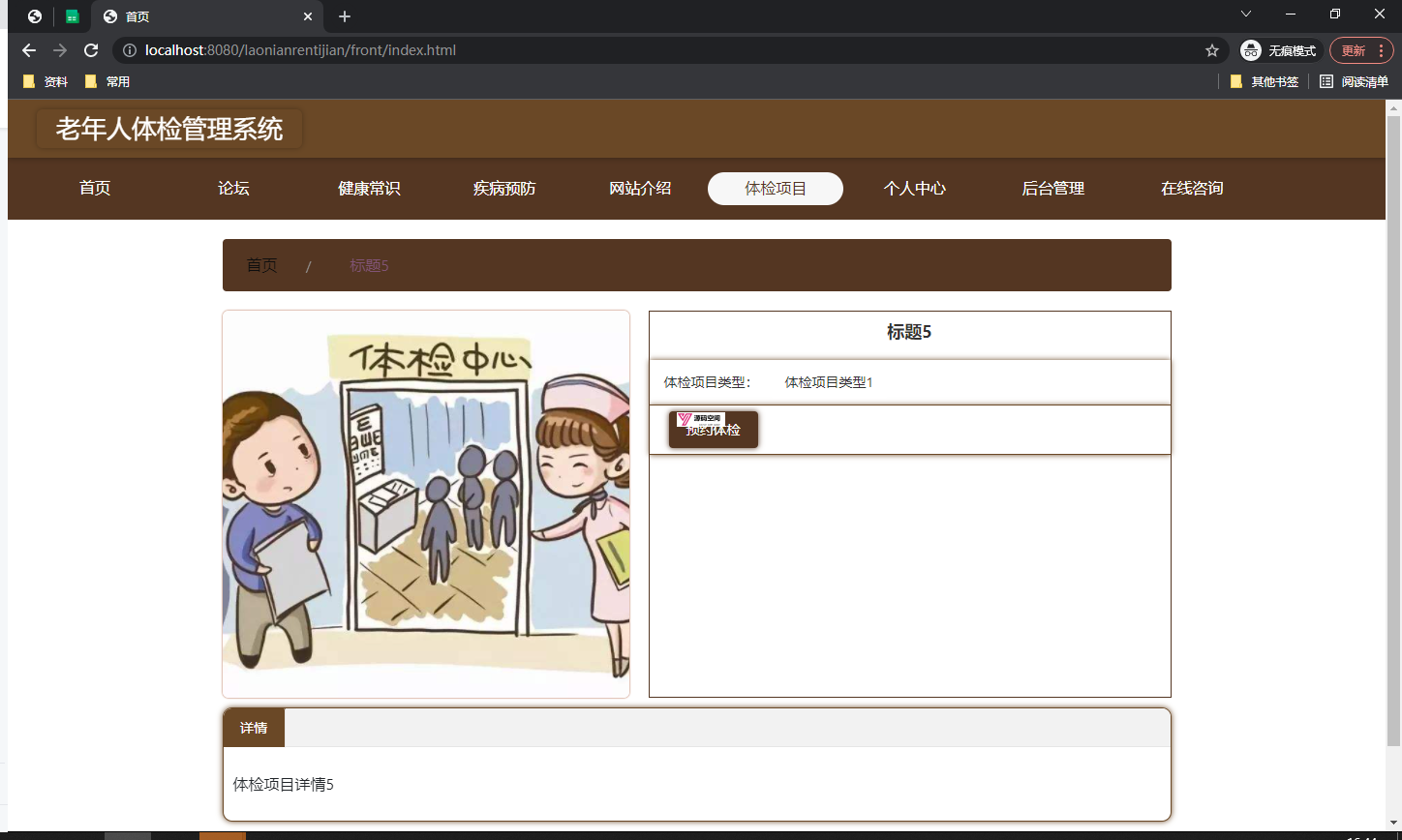Open the 常用 bookmarks folder
The image size is (1402, 840).
tap(107, 82)
